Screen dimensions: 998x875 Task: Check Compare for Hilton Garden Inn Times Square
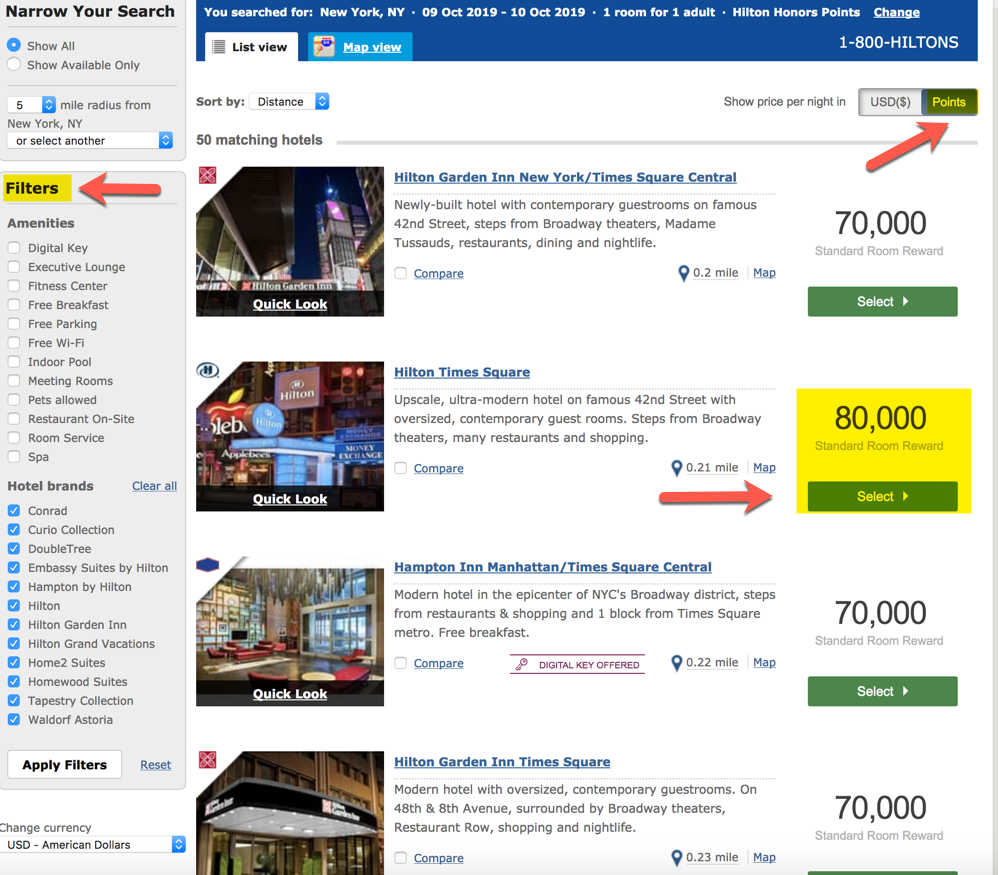400,858
